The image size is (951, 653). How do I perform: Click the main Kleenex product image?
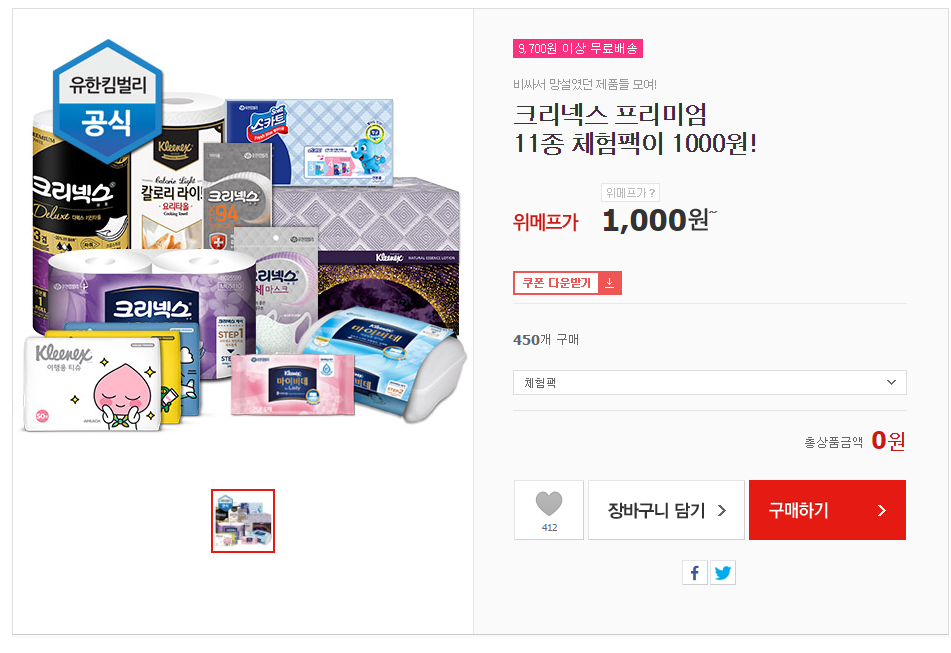(x=244, y=236)
